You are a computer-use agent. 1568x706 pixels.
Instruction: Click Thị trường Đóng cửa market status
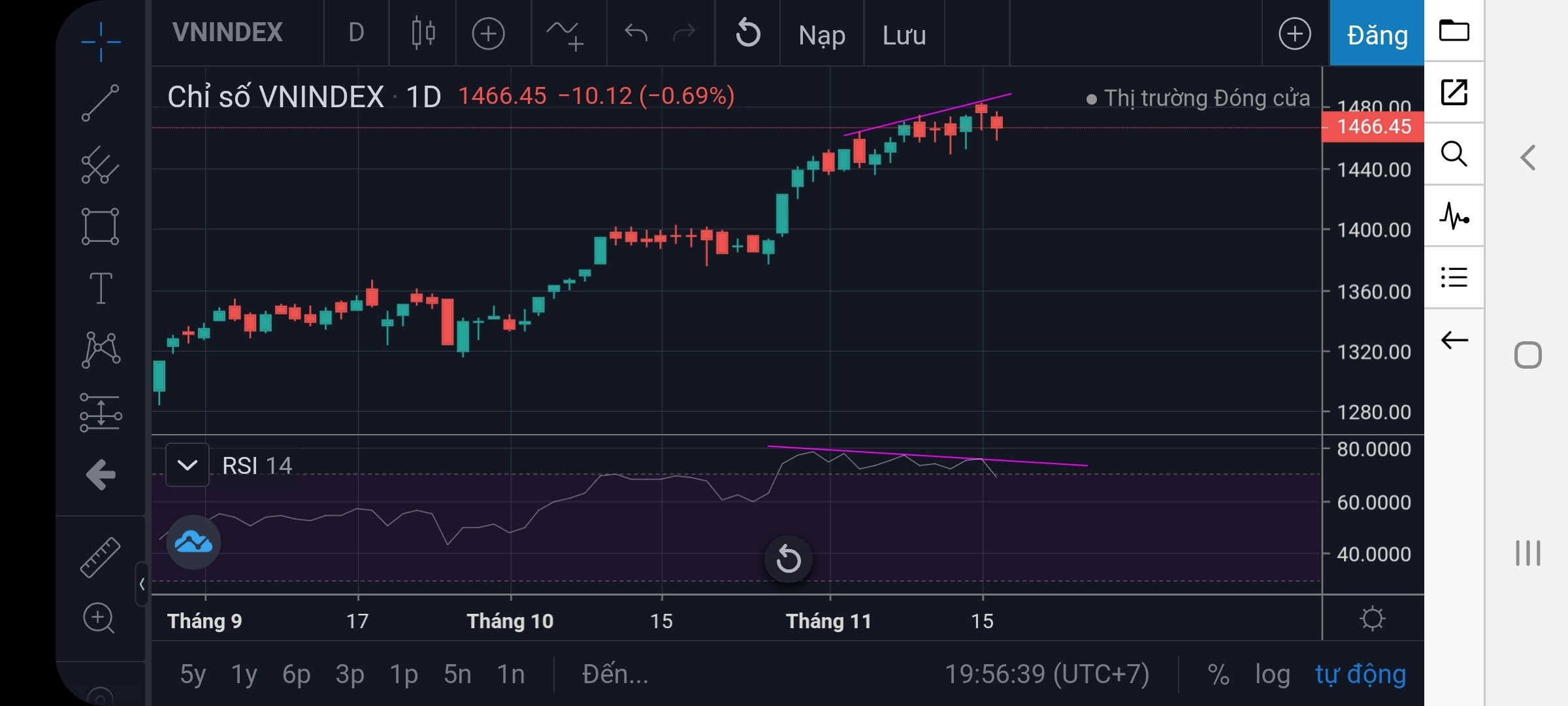(x=1198, y=98)
